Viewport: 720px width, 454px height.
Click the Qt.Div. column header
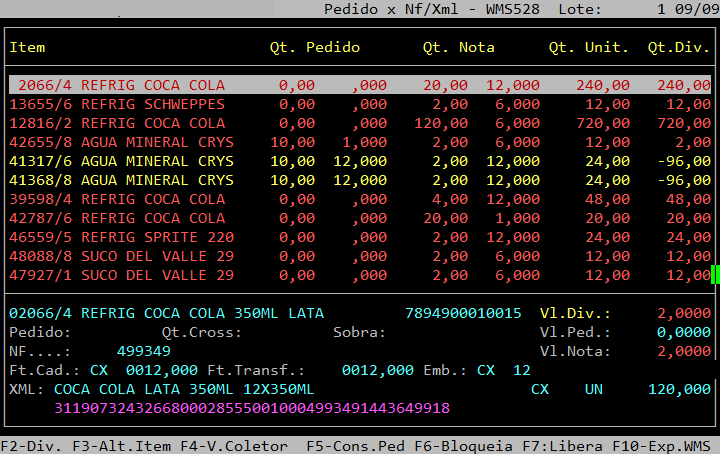(x=679, y=47)
